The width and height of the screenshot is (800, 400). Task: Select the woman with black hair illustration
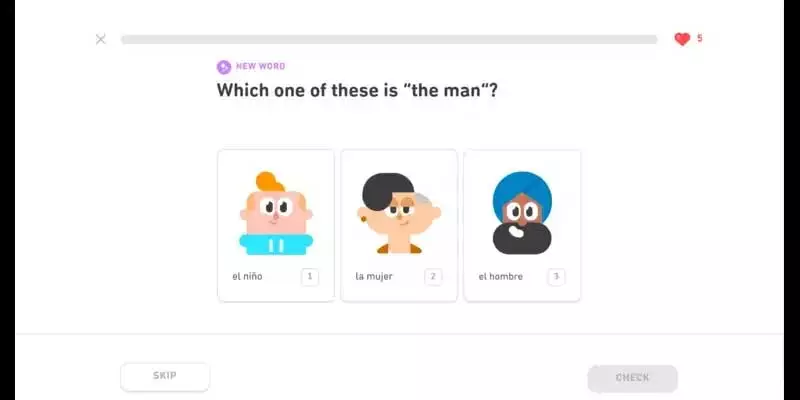[399, 213]
